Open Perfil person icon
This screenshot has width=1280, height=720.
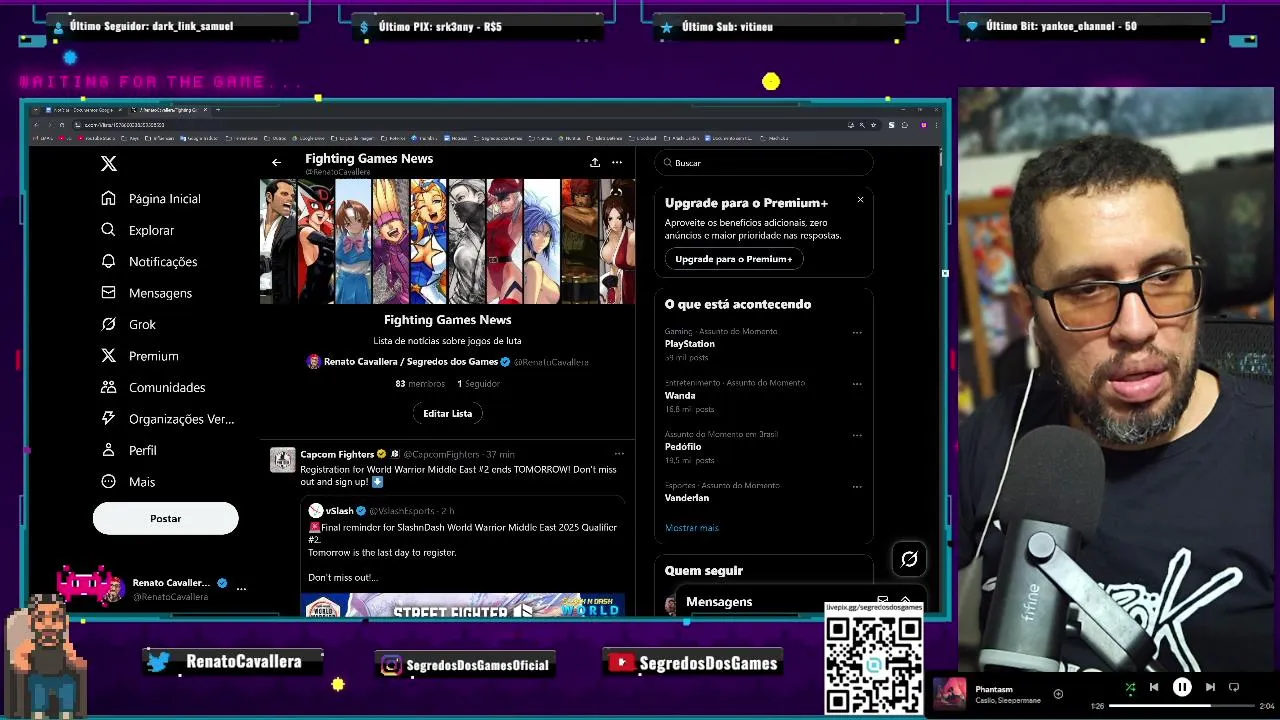108,450
